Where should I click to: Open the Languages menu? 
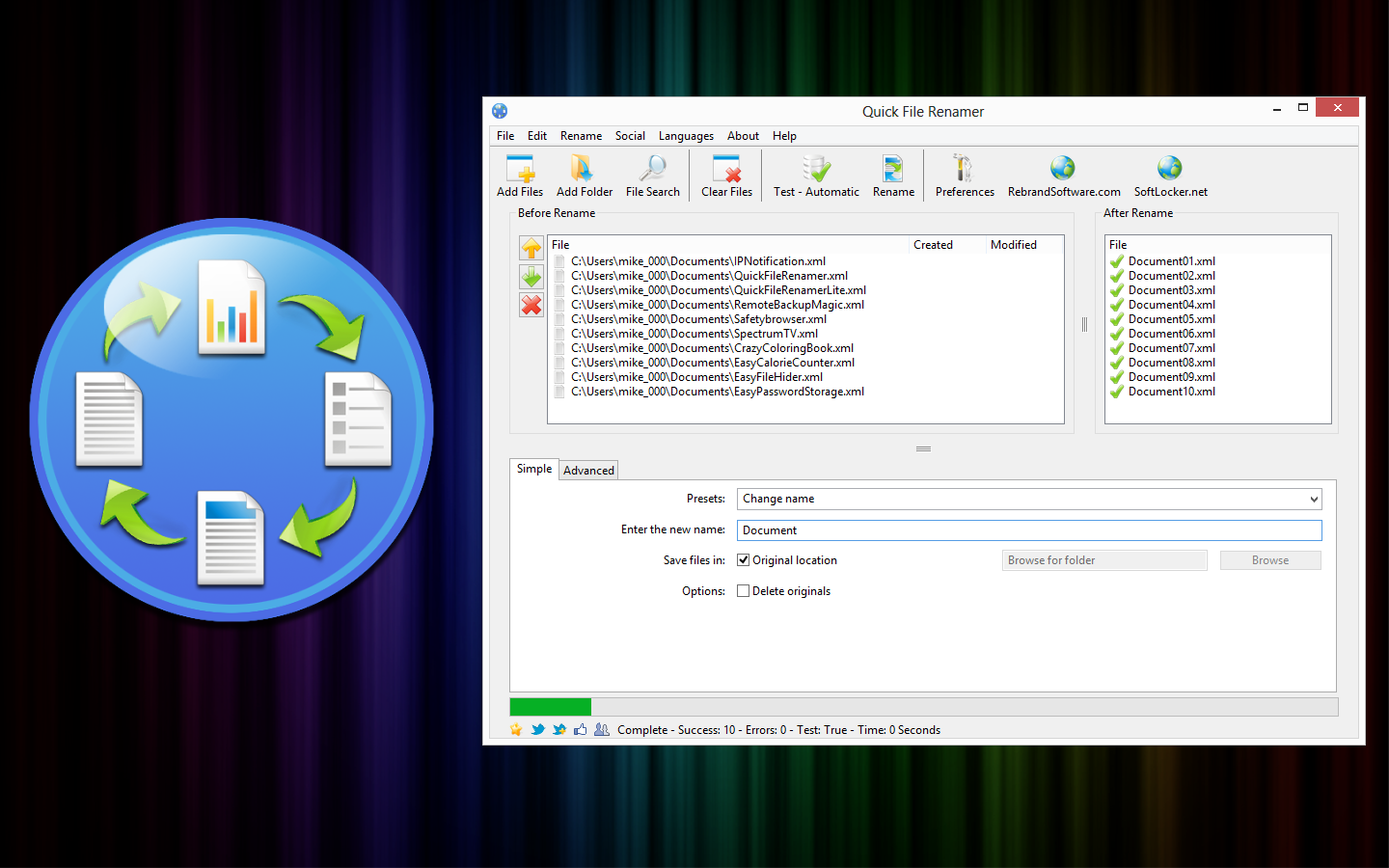pos(686,136)
